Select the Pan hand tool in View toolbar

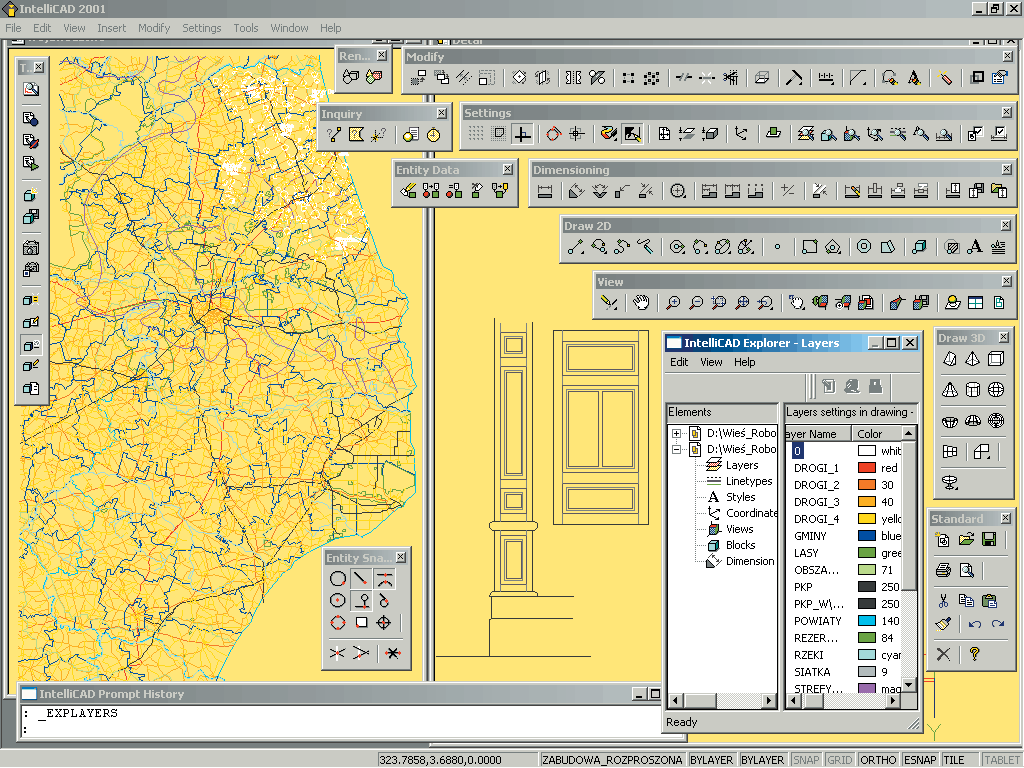click(x=641, y=302)
